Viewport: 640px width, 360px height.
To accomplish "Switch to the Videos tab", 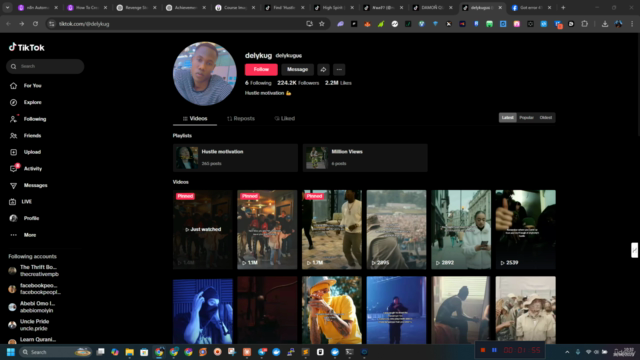I will click(195, 118).
